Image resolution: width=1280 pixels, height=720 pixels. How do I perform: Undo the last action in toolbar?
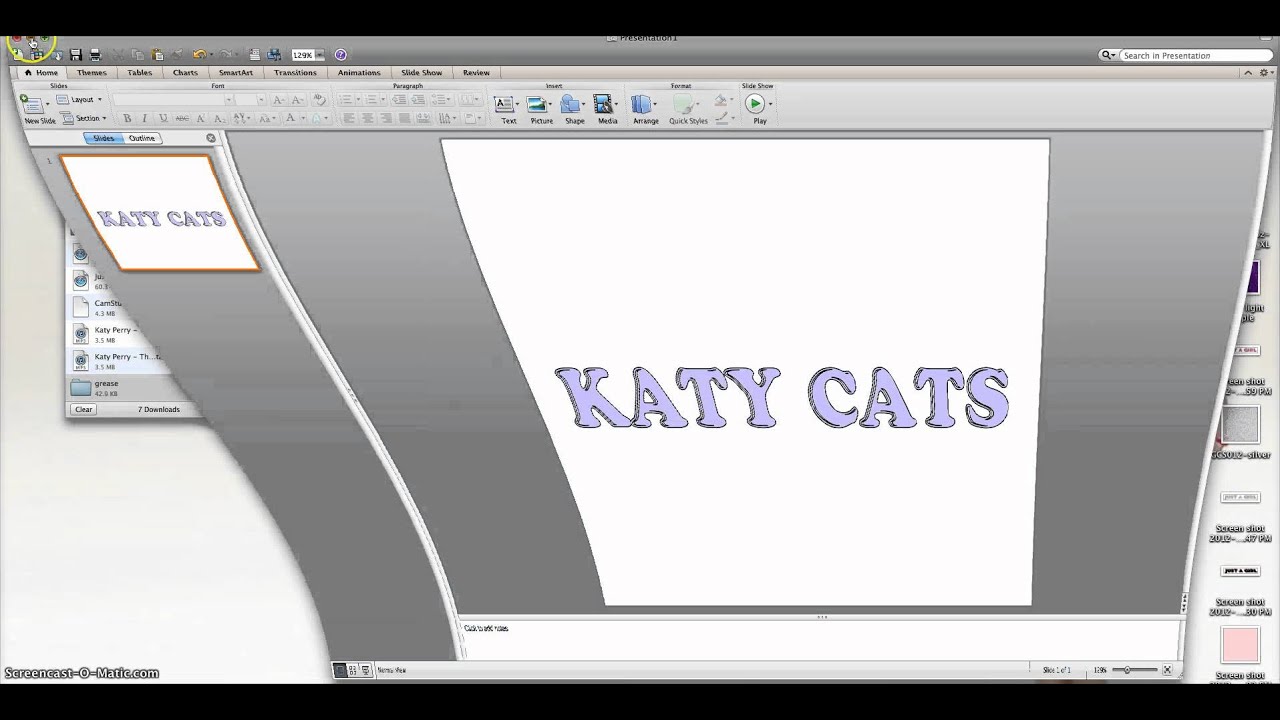tap(199, 55)
